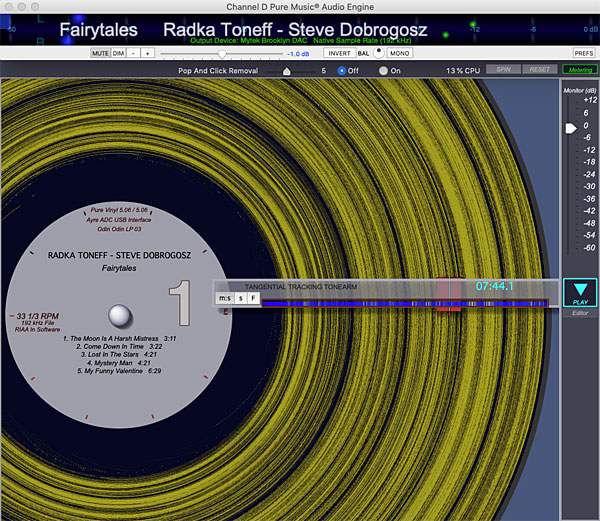Click track 4 Mystery Man
Screen dimensions: 600x521
(x=119, y=363)
